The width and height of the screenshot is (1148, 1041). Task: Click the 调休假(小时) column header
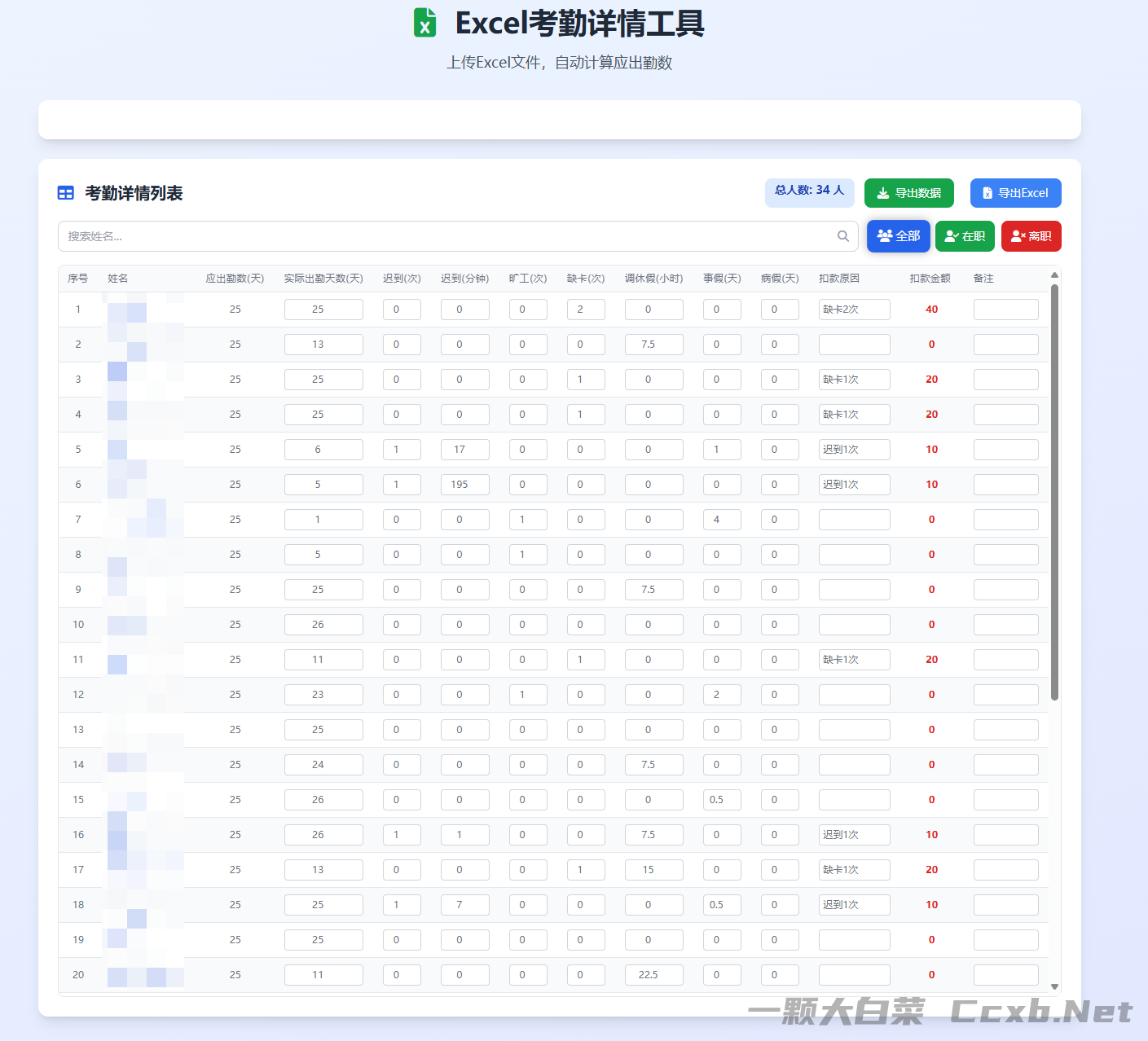coord(653,279)
